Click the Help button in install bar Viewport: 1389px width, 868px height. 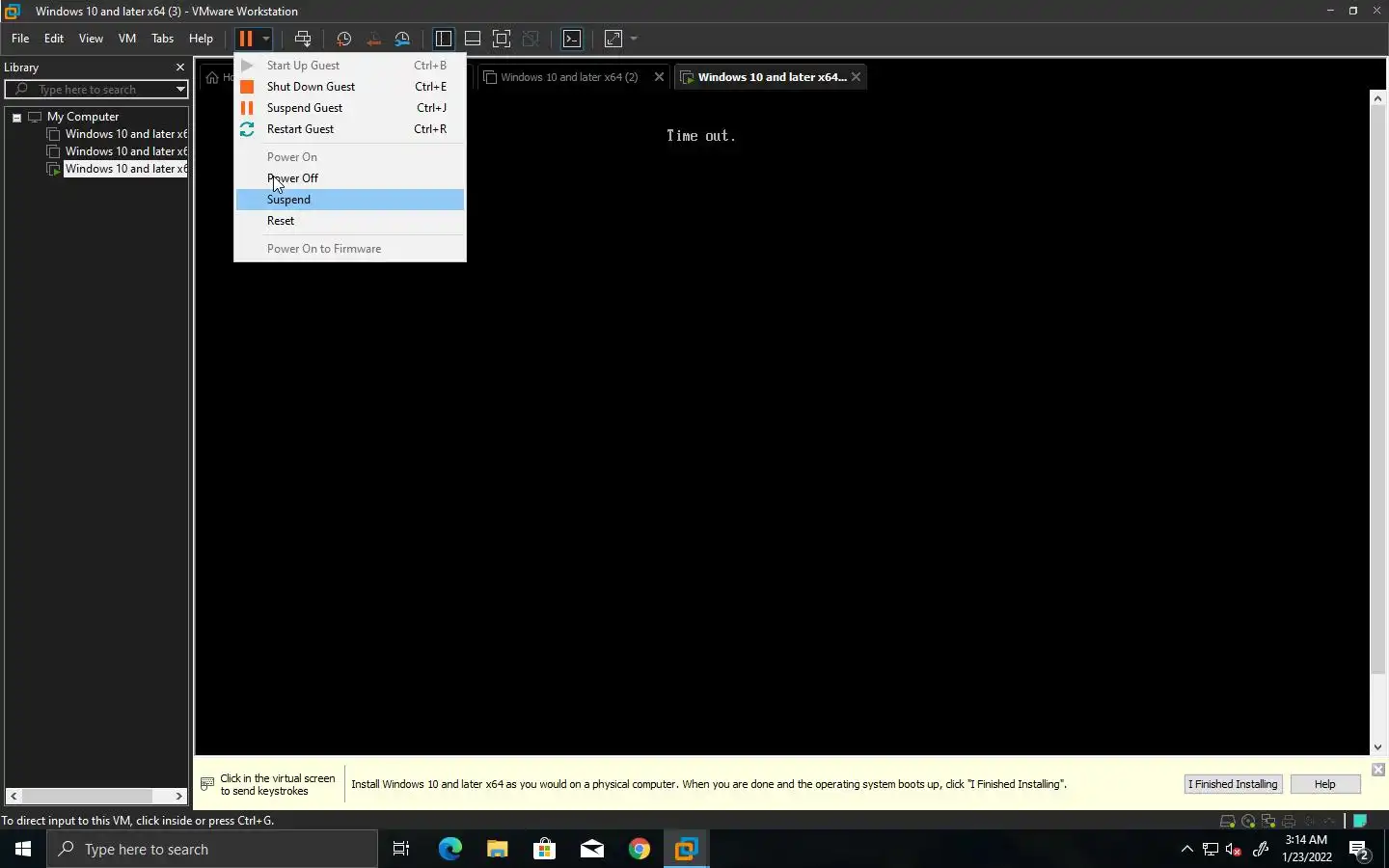1325,784
